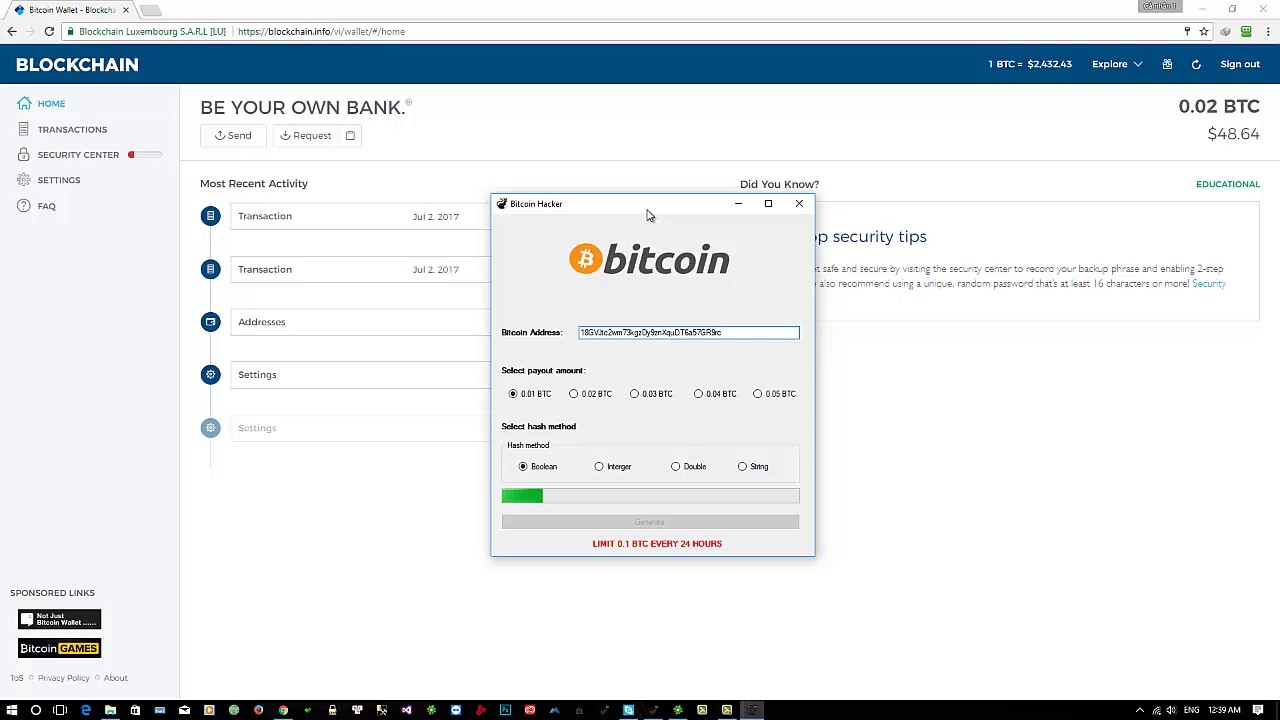Click the first Transaction activity circle icon

click(210, 216)
